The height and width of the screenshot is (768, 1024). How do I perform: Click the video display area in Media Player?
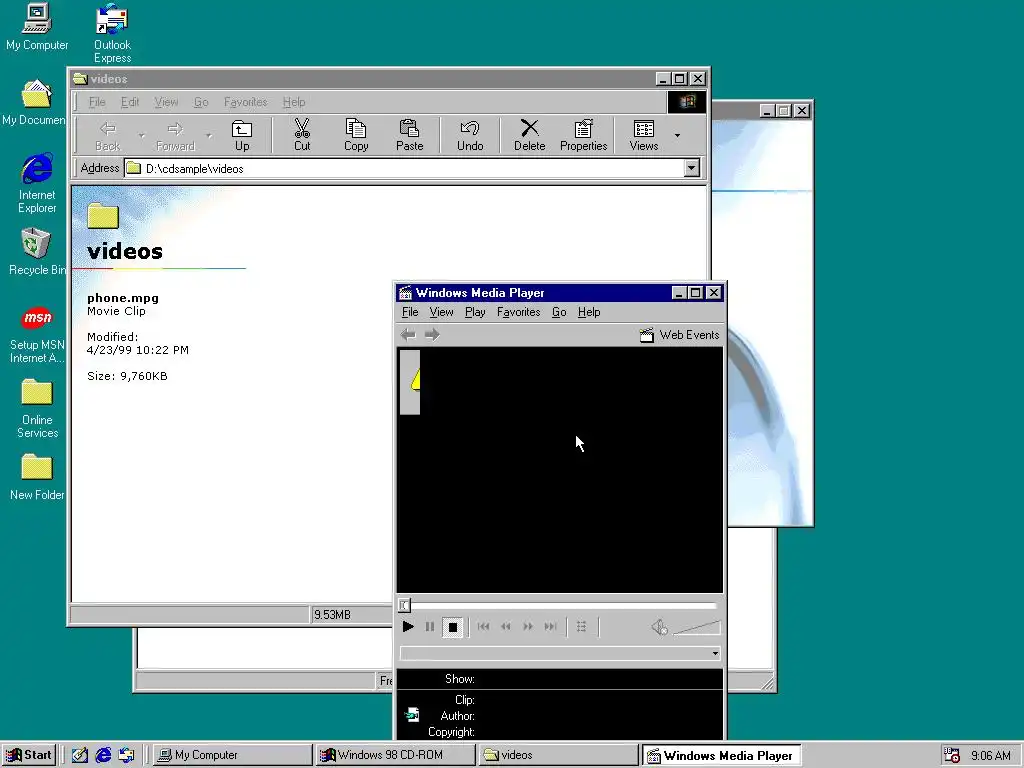coord(560,470)
